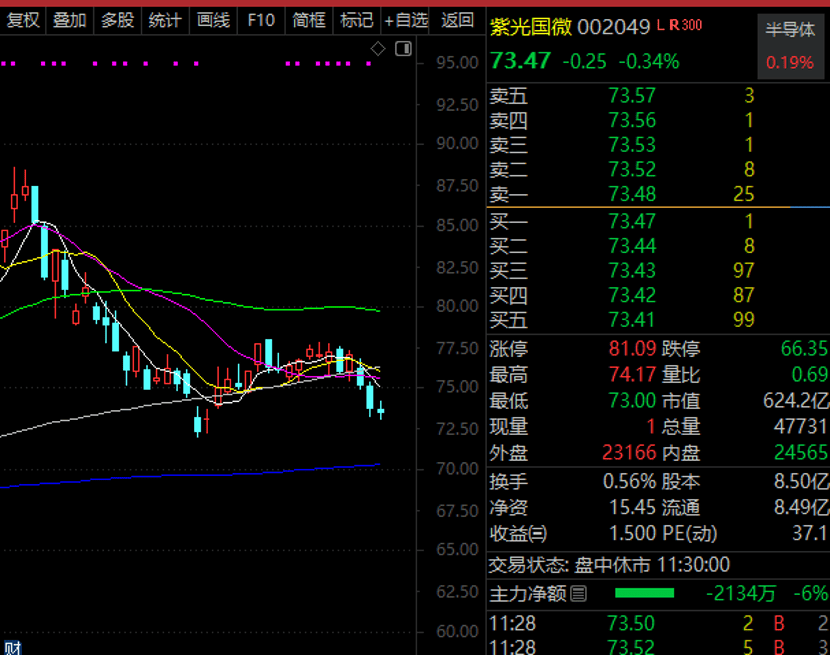The width and height of the screenshot is (830, 656).
Task: Add stock via +自选 button
Action: pyautogui.click(x=405, y=21)
